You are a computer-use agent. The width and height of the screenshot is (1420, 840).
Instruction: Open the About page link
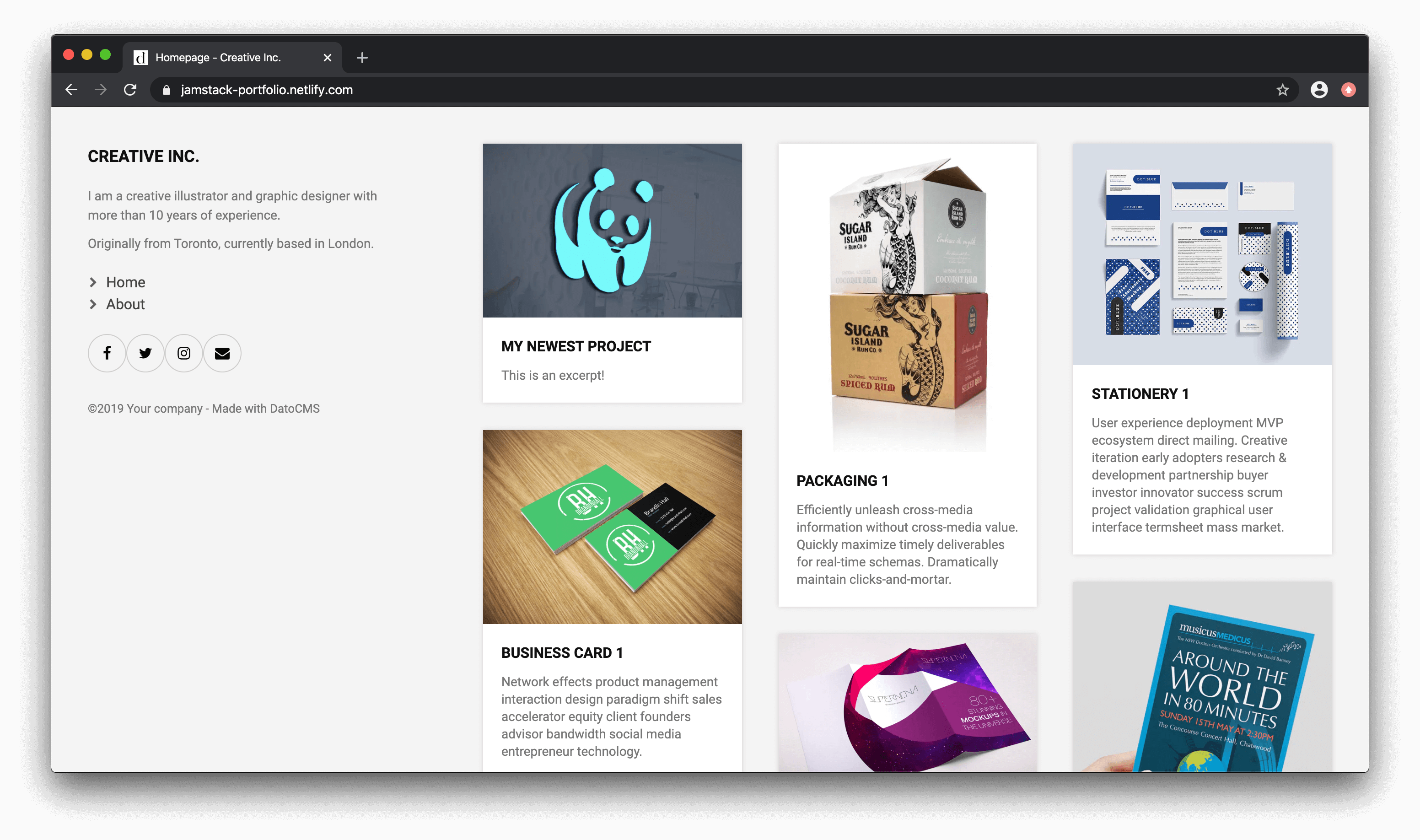click(125, 305)
